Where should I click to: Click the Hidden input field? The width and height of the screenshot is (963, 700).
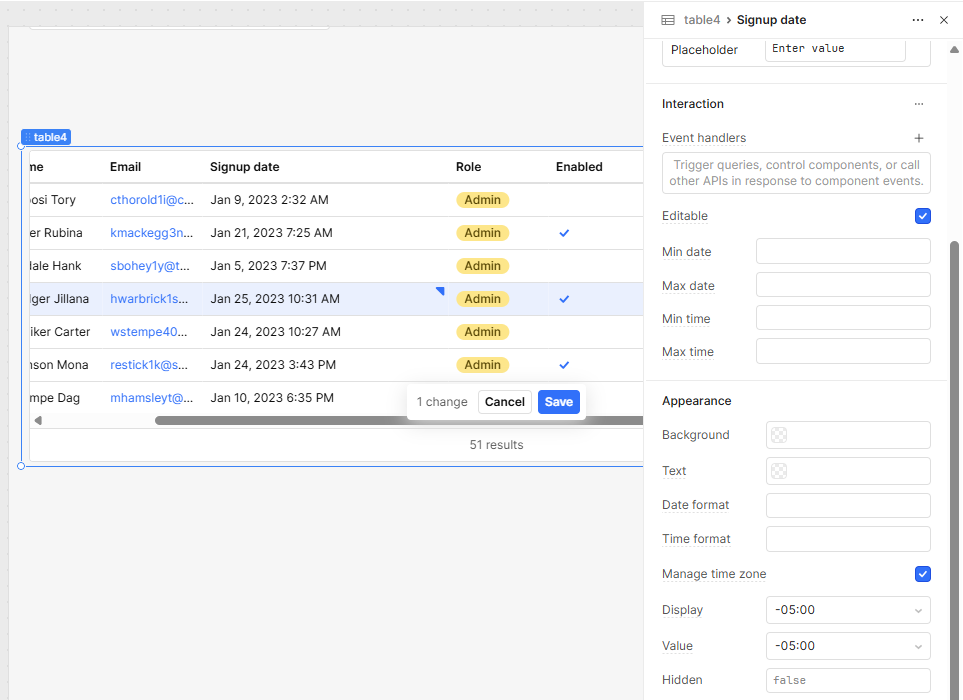(x=848, y=680)
